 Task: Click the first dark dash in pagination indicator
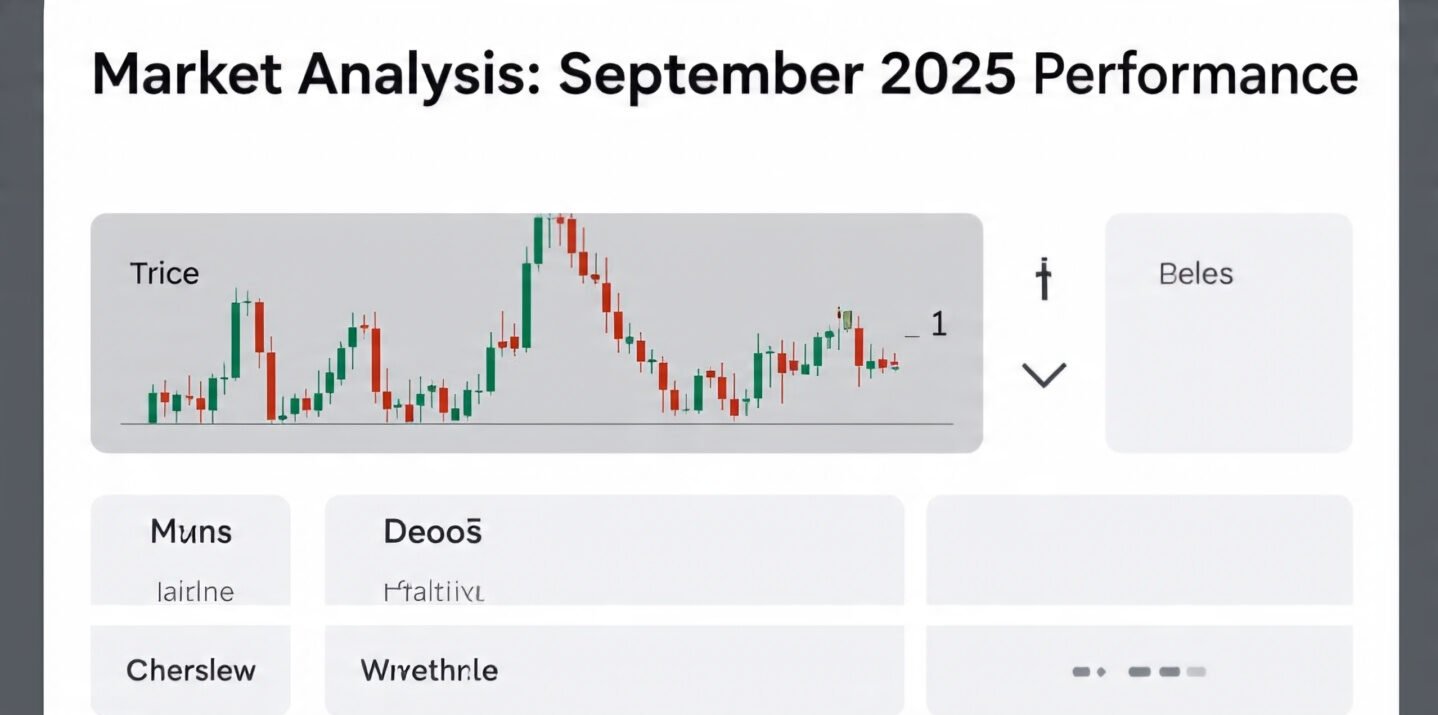[1080, 672]
